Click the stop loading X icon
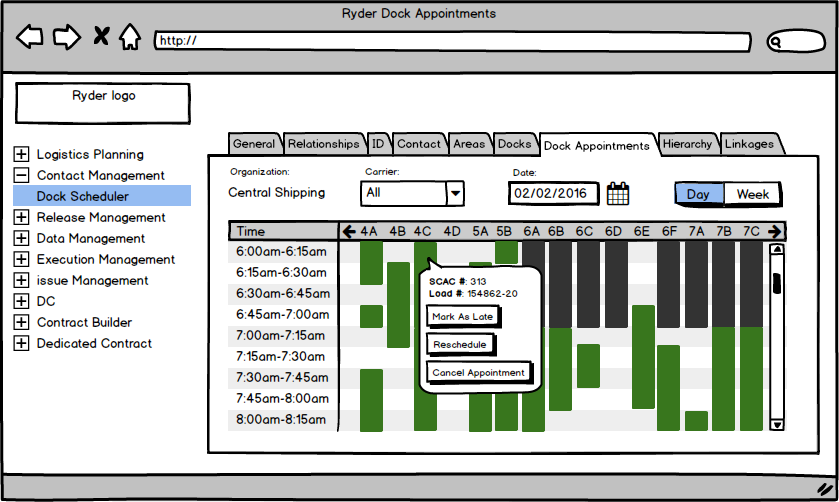 (101, 38)
